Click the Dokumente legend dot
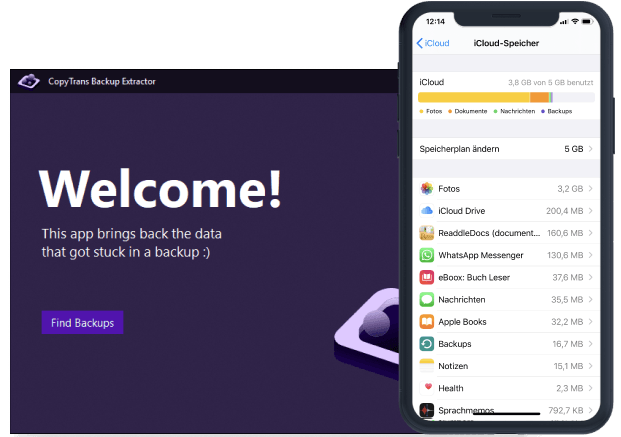This screenshot has width=621, height=437. (450, 111)
